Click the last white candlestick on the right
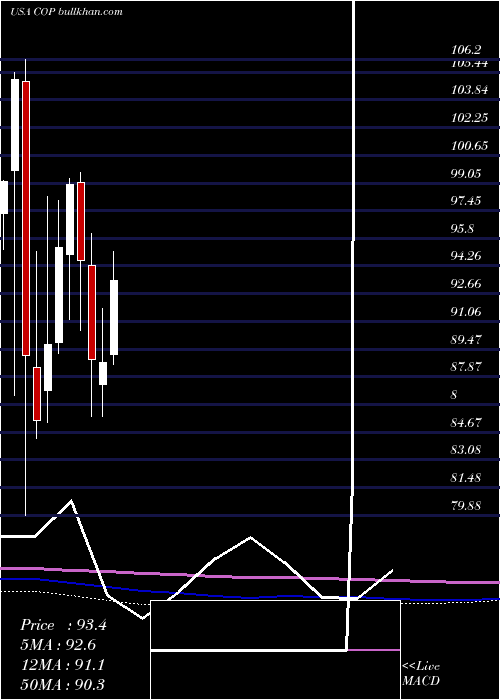Screen dimensions: 500x700 (x=114, y=317)
